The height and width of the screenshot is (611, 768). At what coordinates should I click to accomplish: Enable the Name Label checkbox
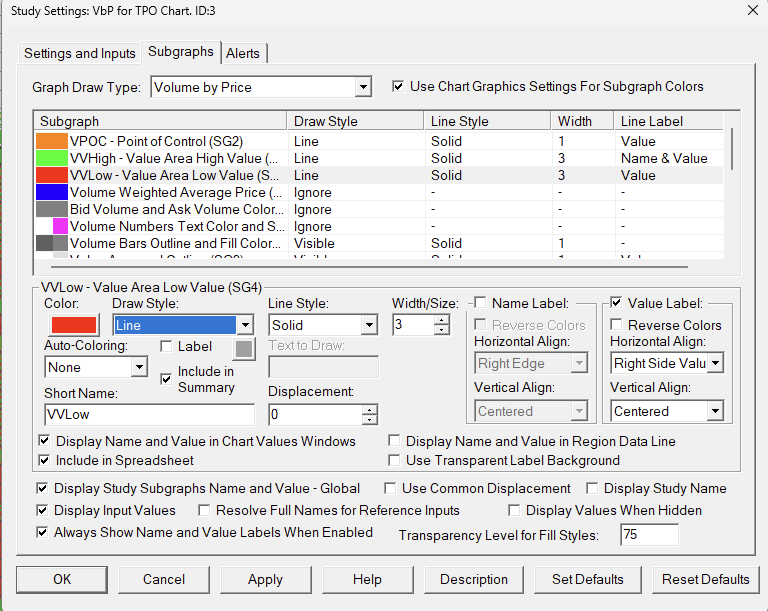(480, 303)
